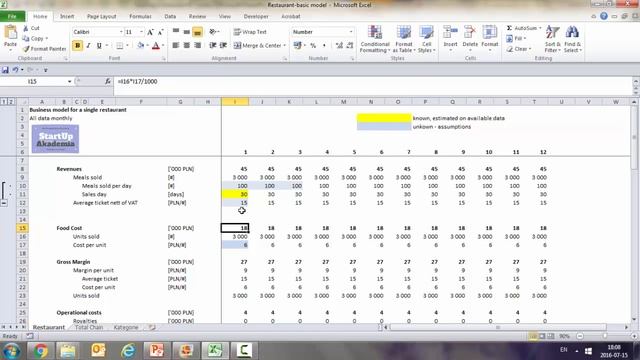Collapse the outline group with minus button
This screenshot has height=360, width=640.
click(x=4, y=203)
